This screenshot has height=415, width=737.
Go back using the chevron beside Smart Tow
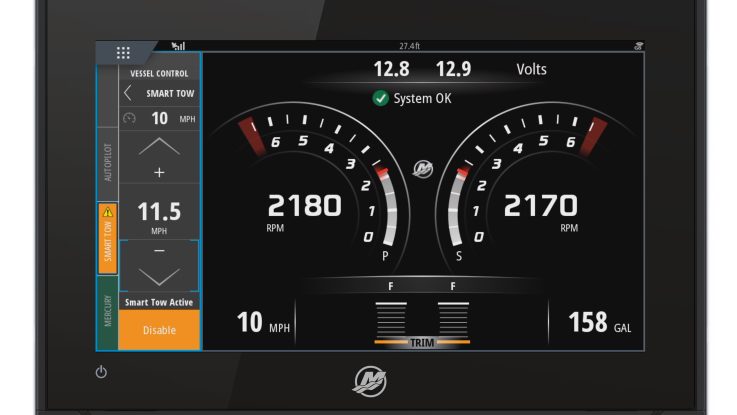pos(128,93)
